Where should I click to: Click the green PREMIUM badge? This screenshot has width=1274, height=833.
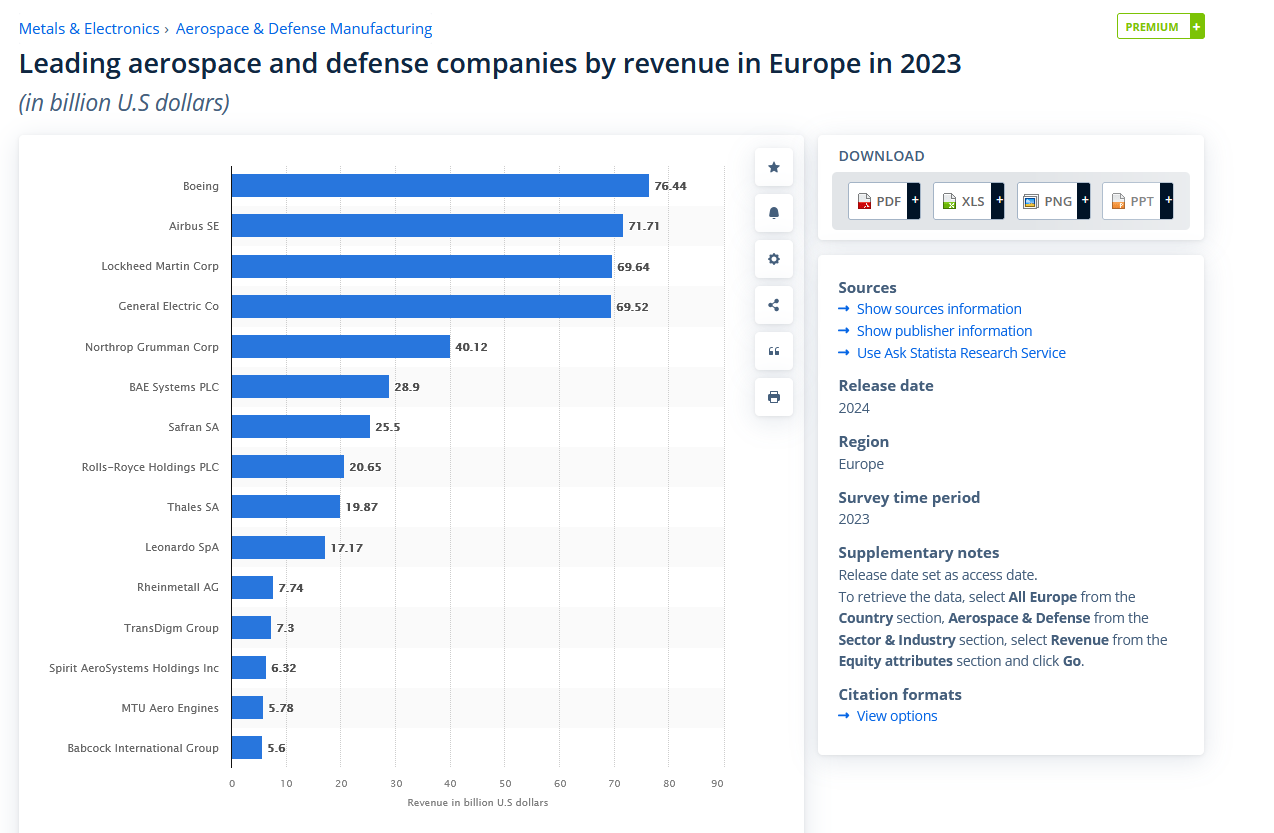(x=1159, y=27)
